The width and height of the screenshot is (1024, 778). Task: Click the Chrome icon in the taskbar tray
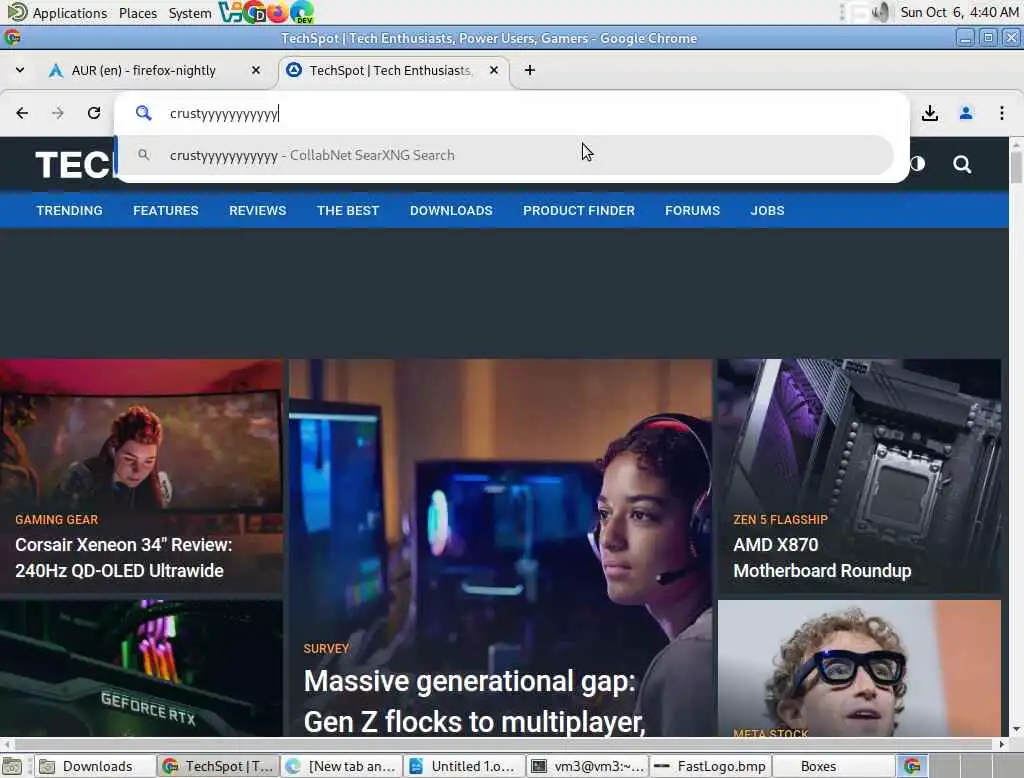912,766
